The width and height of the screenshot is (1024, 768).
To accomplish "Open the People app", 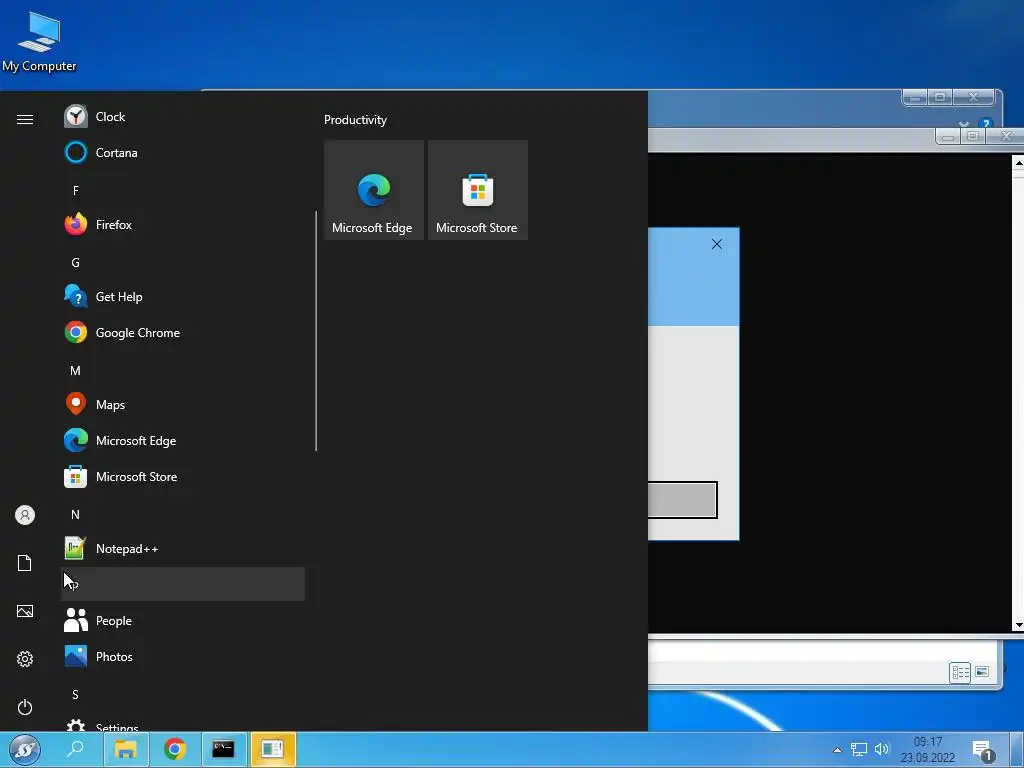I will point(183,620).
